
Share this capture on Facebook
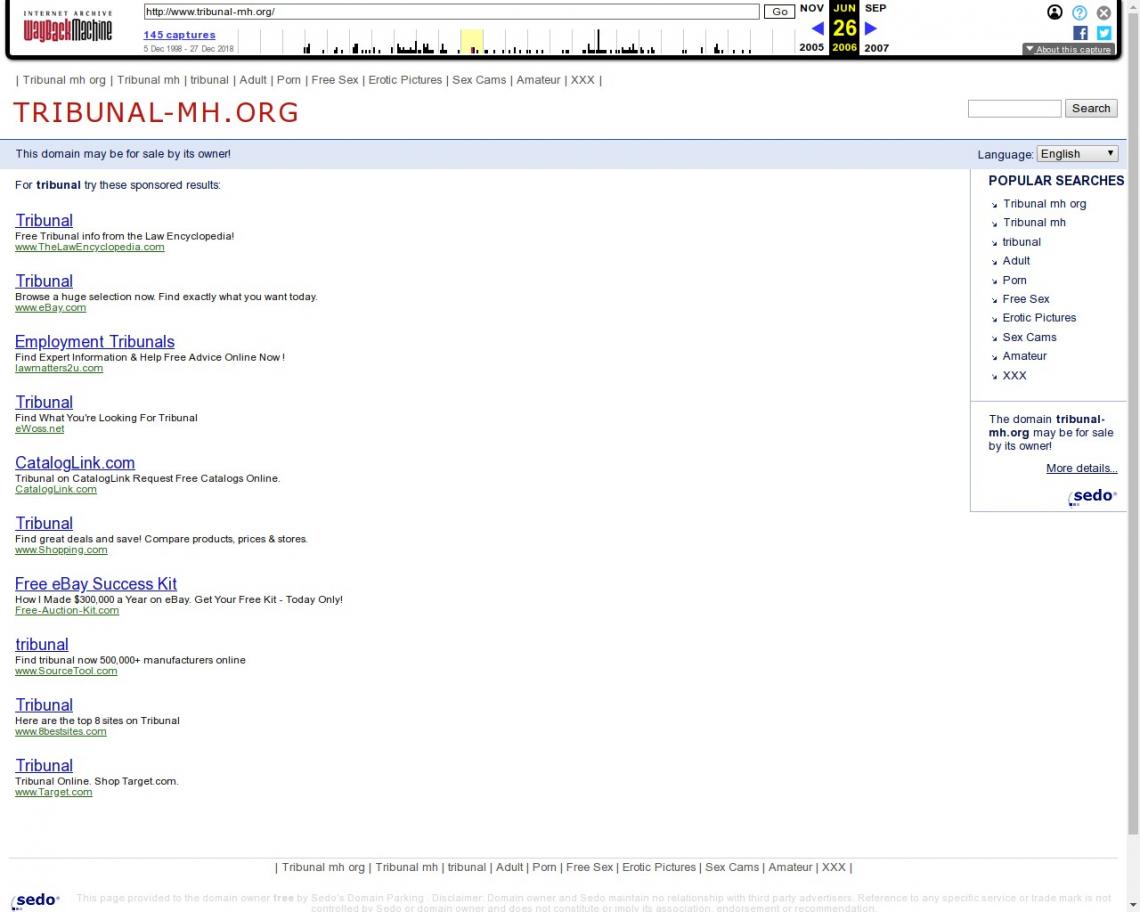coord(1080,33)
